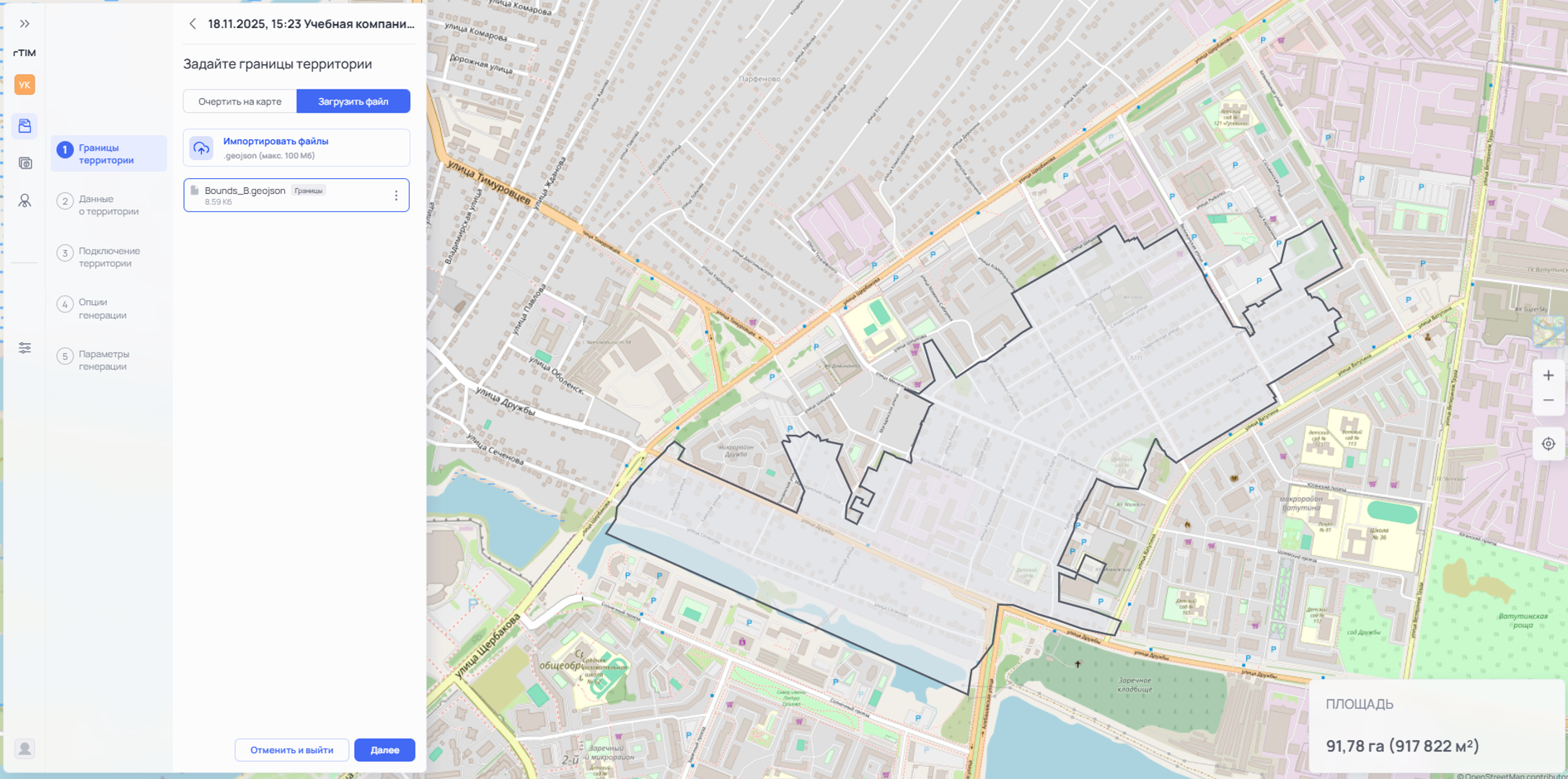
Task: Click the user profile icon at bottom-left
Action: pos(25,749)
